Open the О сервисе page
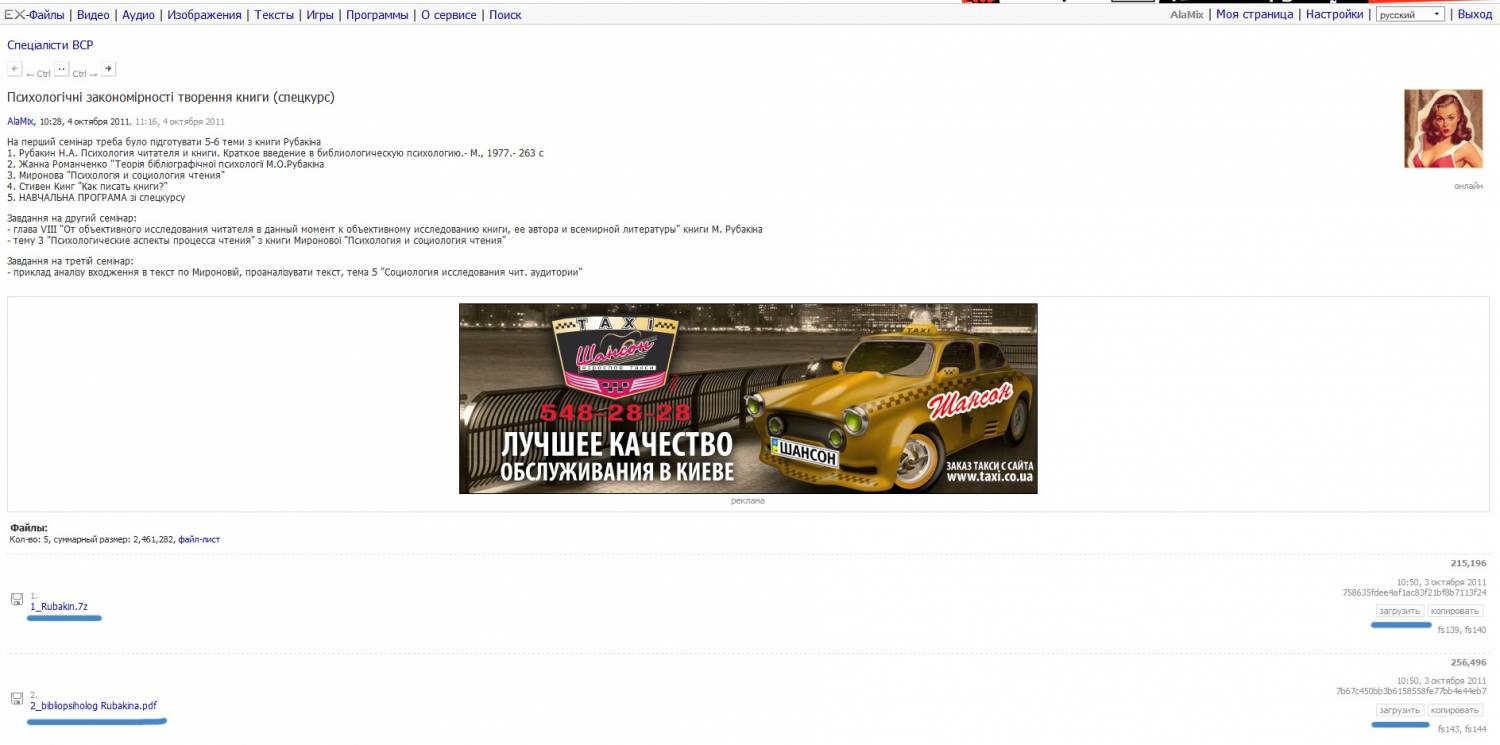The height and width of the screenshot is (745, 1500). 449,15
